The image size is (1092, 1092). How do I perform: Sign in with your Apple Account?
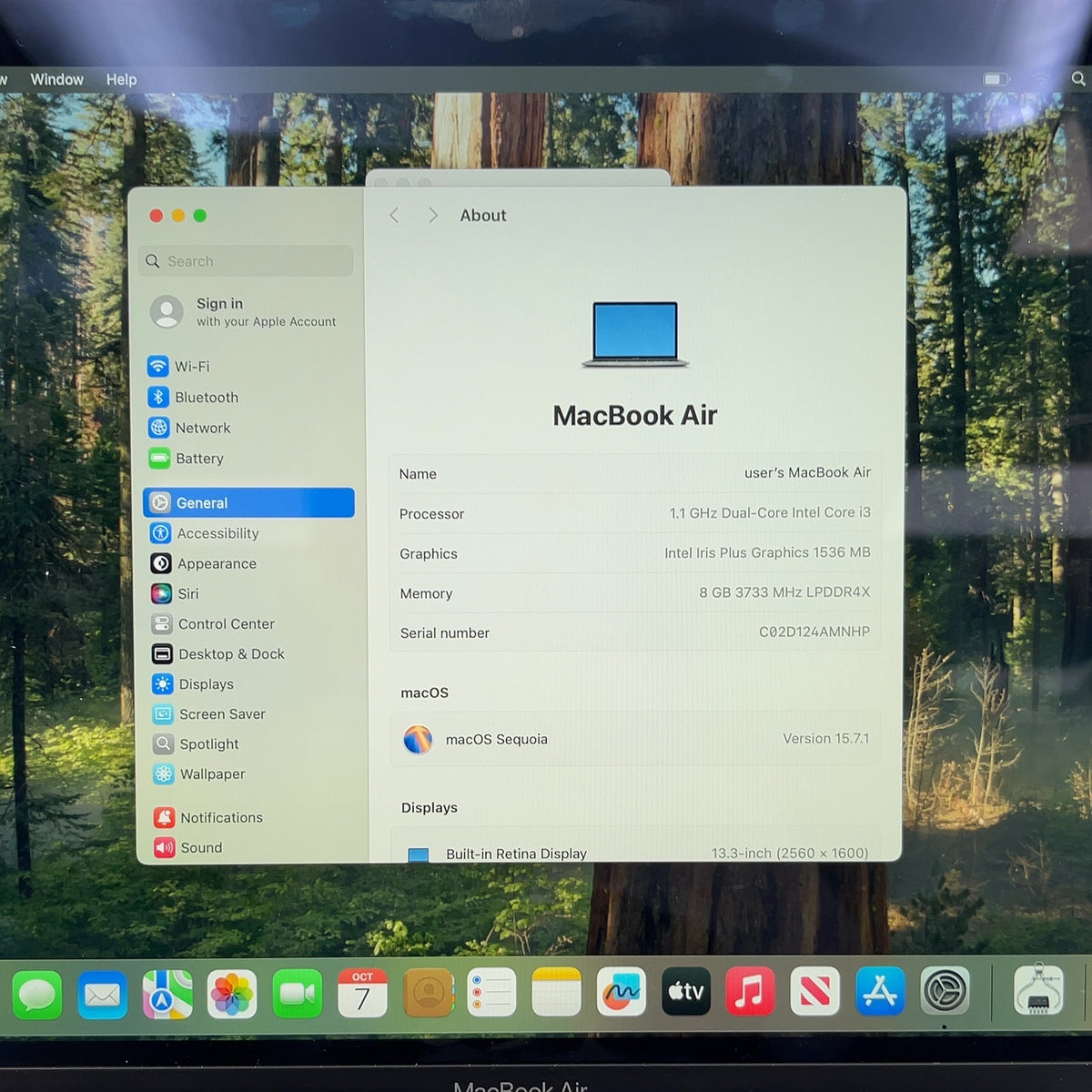pos(244,312)
